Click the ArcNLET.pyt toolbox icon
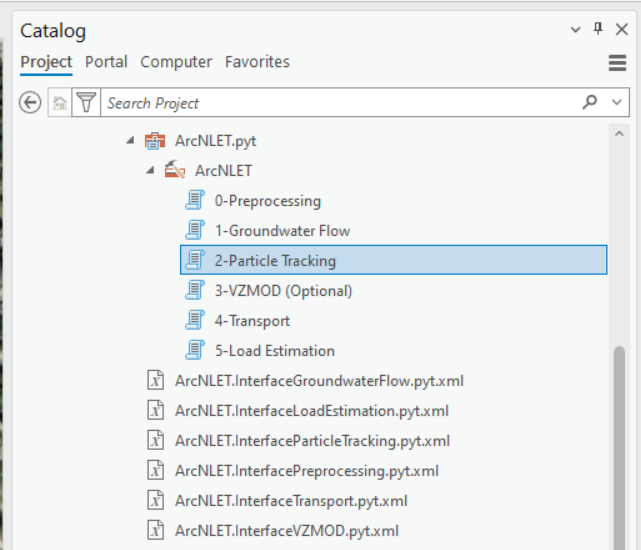This screenshot has width=641, height=550. pyautogui.click(x=155, y=141)
